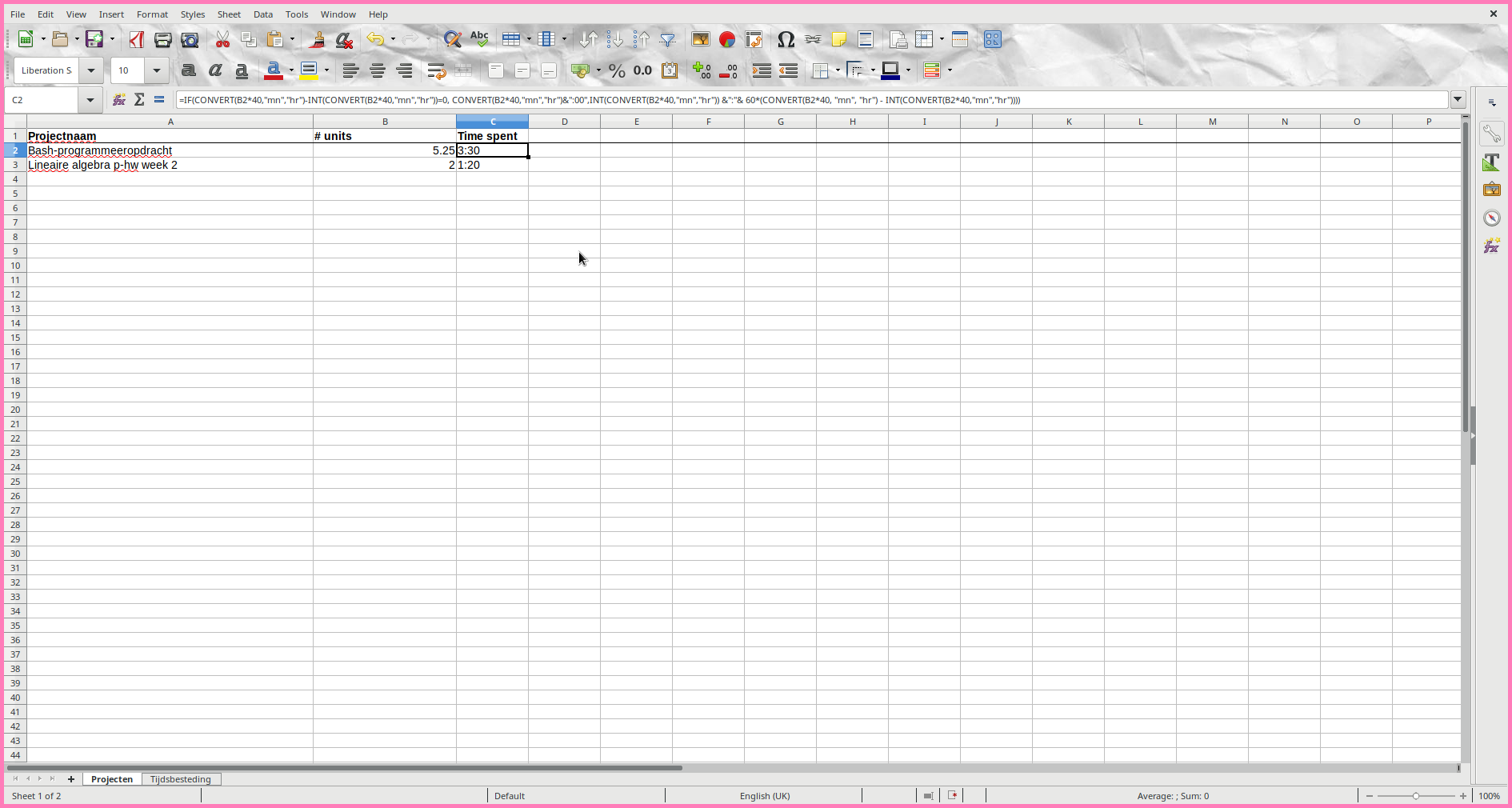Insert a chart using the pie icon
Screen dimensions: 1512x808
726,39
